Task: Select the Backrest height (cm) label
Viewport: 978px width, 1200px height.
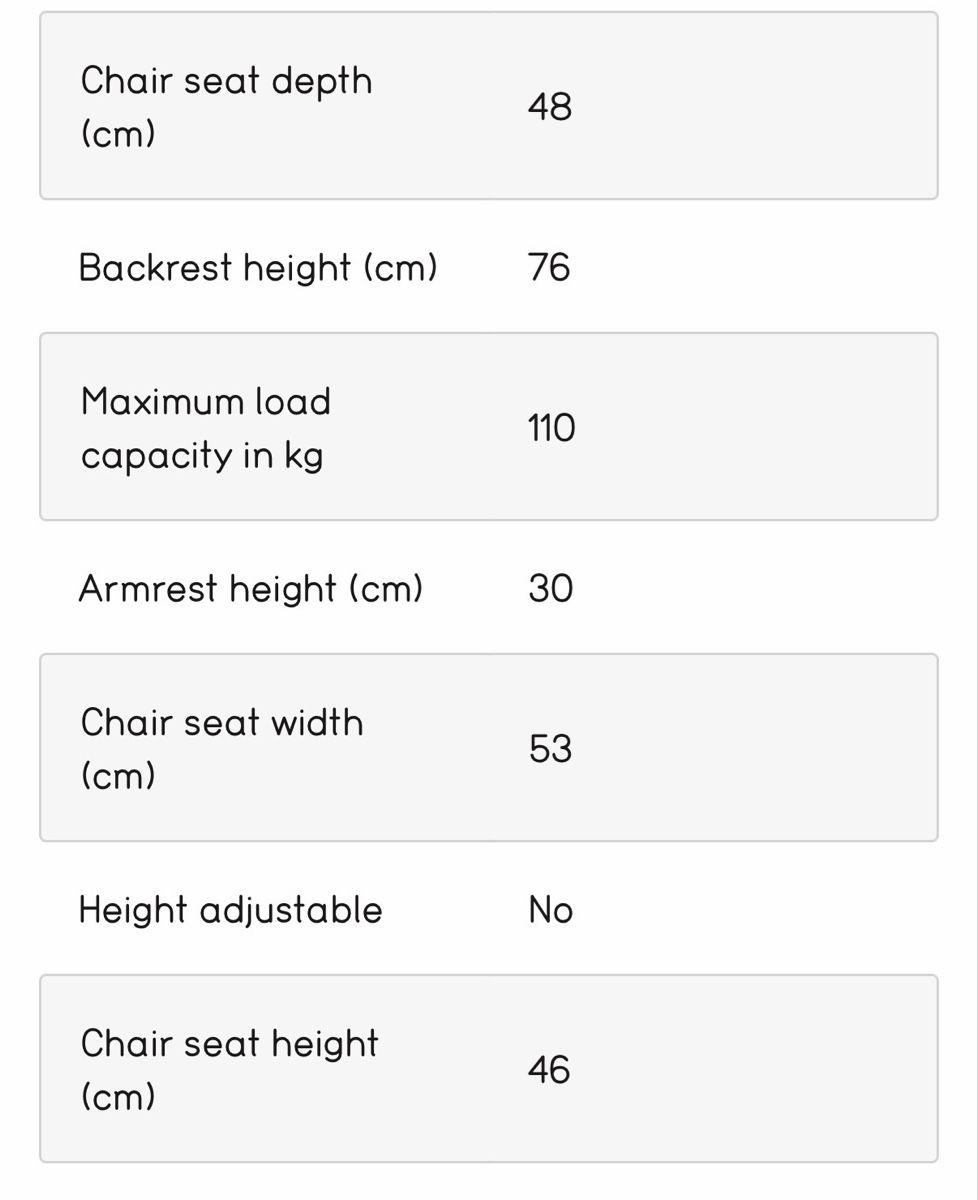Action: (258, 268)
